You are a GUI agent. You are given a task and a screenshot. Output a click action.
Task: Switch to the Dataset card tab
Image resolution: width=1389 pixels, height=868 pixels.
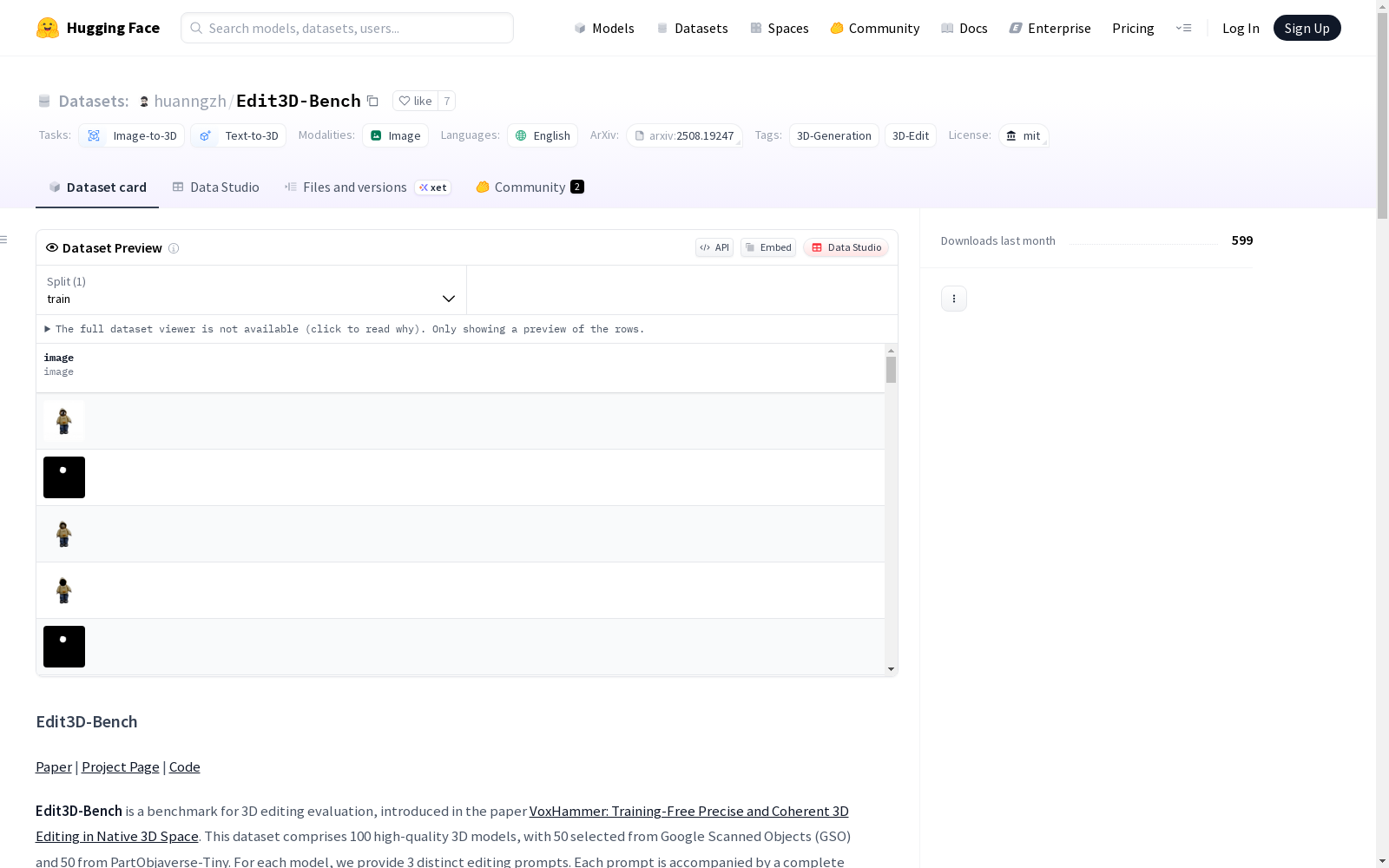(97, 187)
